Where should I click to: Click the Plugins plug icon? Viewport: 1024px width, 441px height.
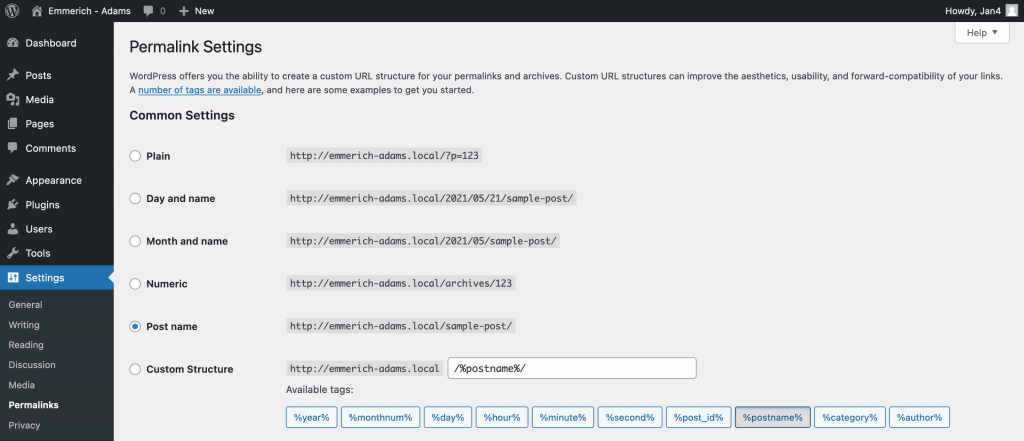coord(12,205)
